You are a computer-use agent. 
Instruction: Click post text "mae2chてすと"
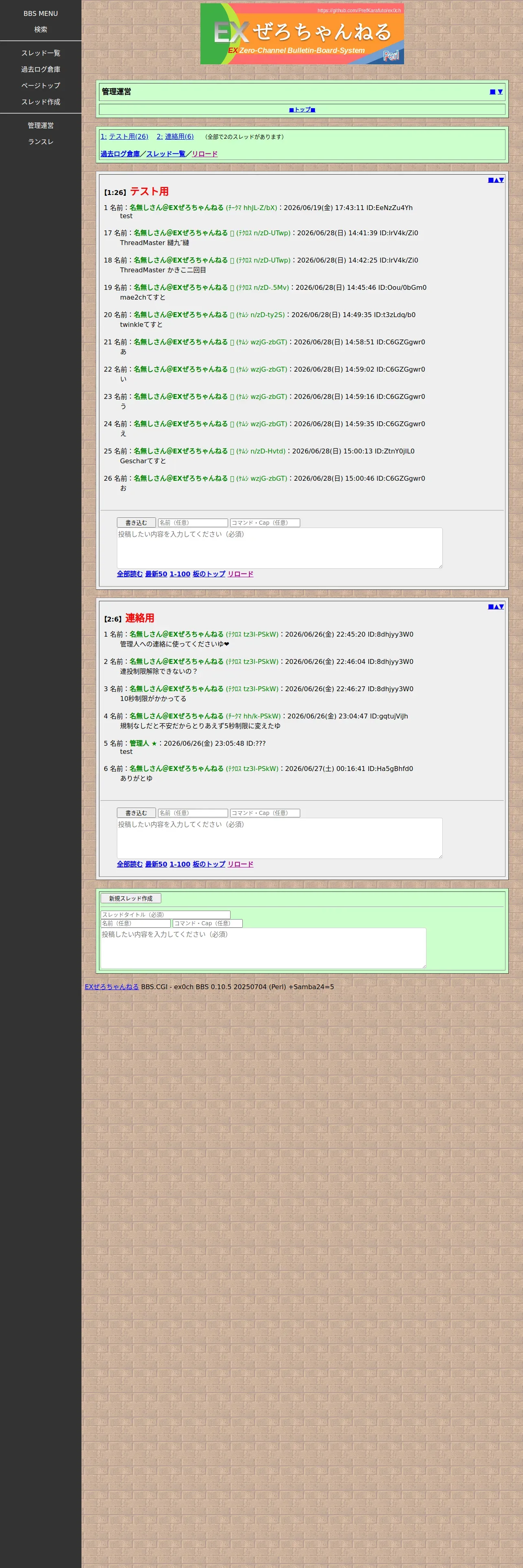pos(143,298)
